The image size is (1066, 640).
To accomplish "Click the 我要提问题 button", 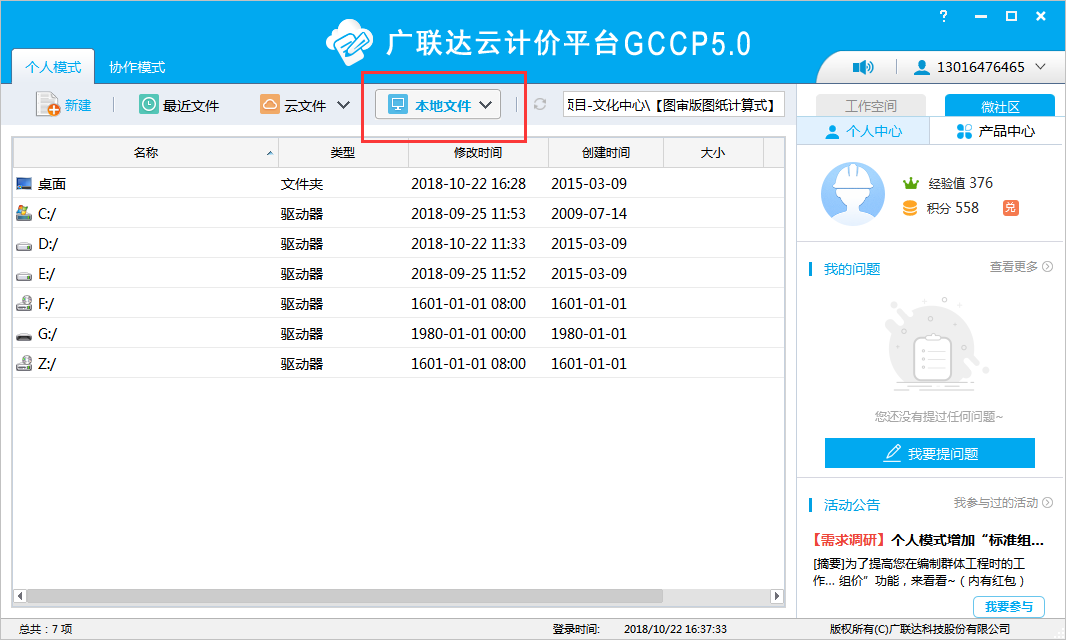I will 929,453.
